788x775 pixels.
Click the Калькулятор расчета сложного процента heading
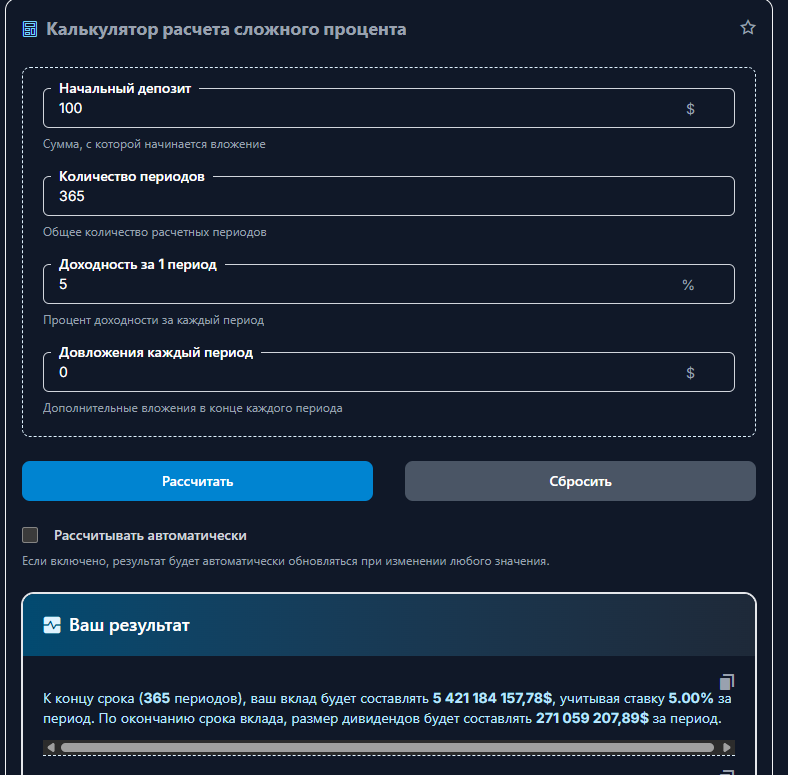226,29
